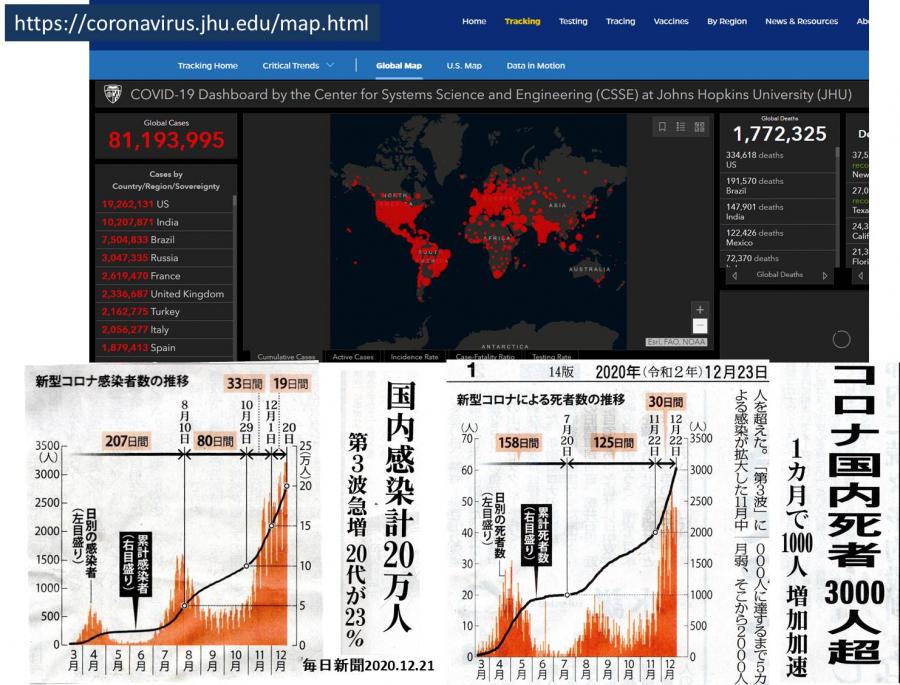Click the Global Deaths pager label

pyautogui.click(x=779, y=275)
